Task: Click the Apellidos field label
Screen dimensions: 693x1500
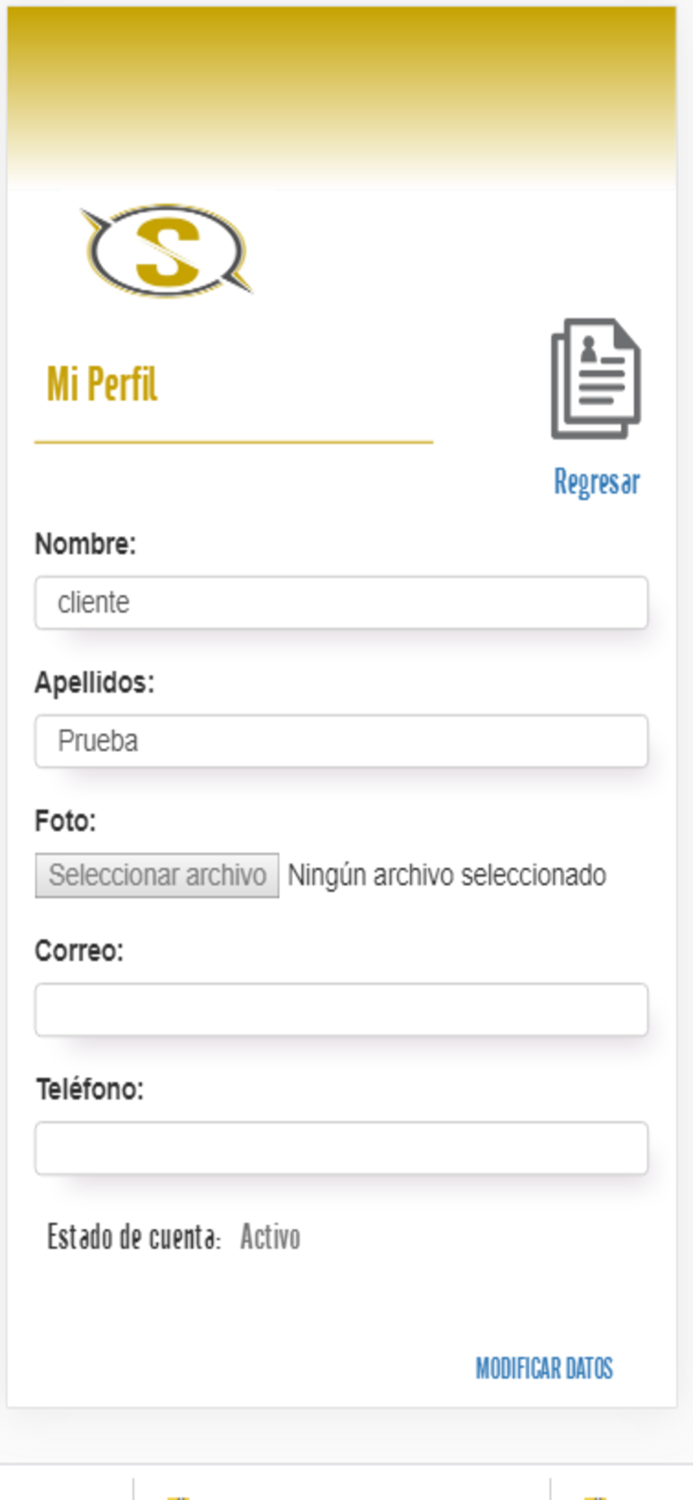Action: 95,683
